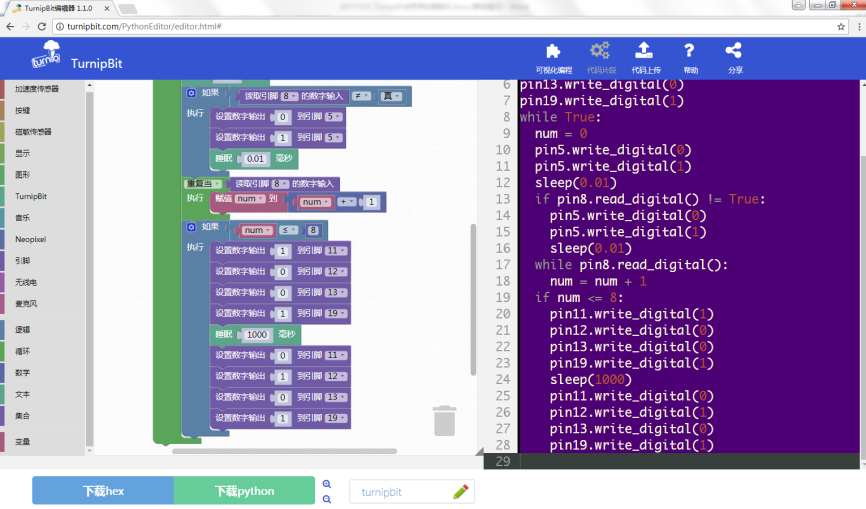Zoom out with the lower magnifier icon
Viewport: 866px width, 509px height.
coord(327,499)
